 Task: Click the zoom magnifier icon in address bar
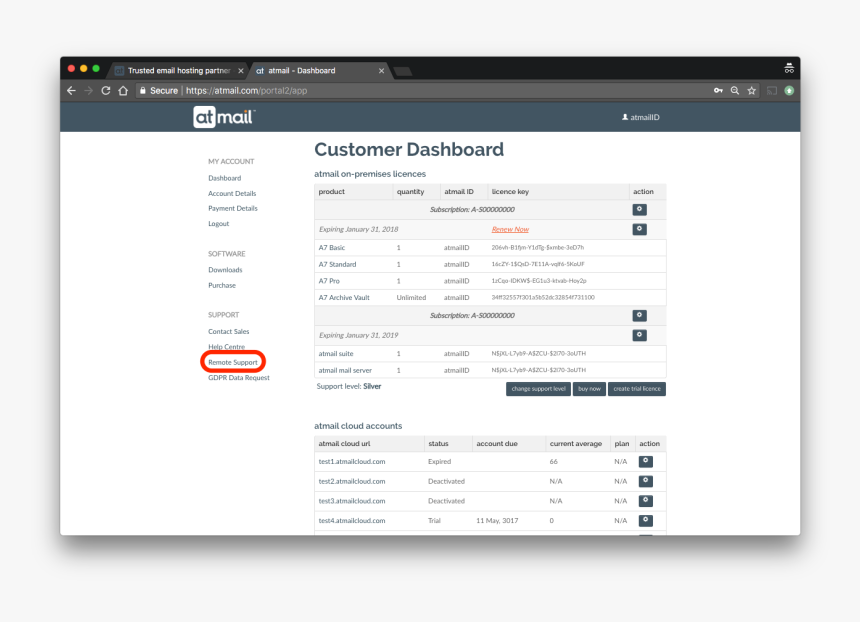(x=735, y=90)
